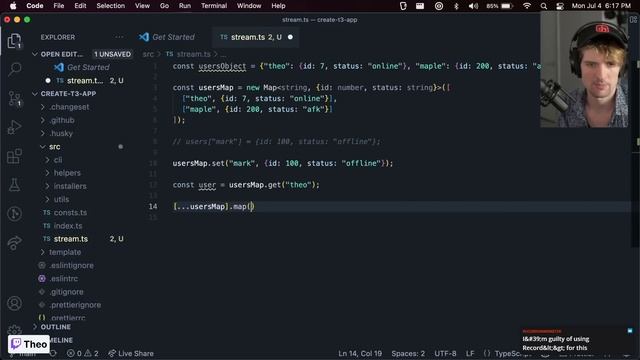Open index.ts in the file tree
Image resolution: width=640 pixels, height=360 pixels.
click(68, 226)
